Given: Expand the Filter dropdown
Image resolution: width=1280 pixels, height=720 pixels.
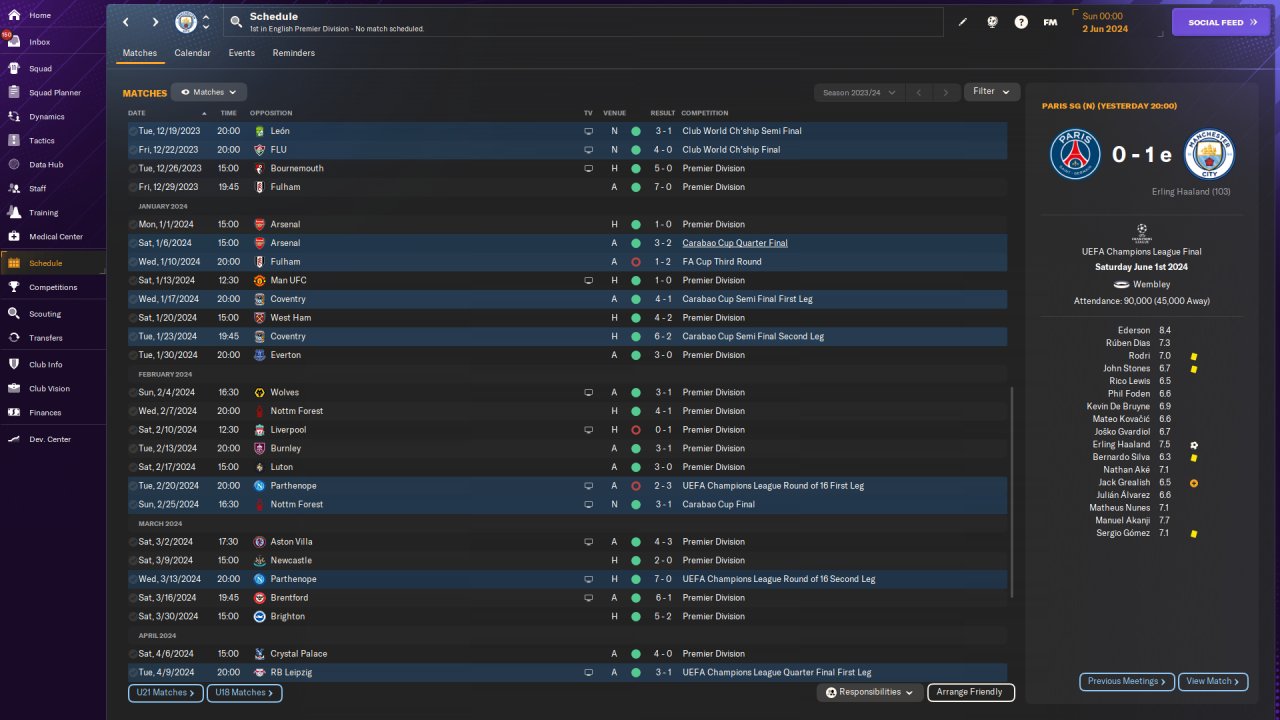Looking at the screenshot, I should (992, 92).
